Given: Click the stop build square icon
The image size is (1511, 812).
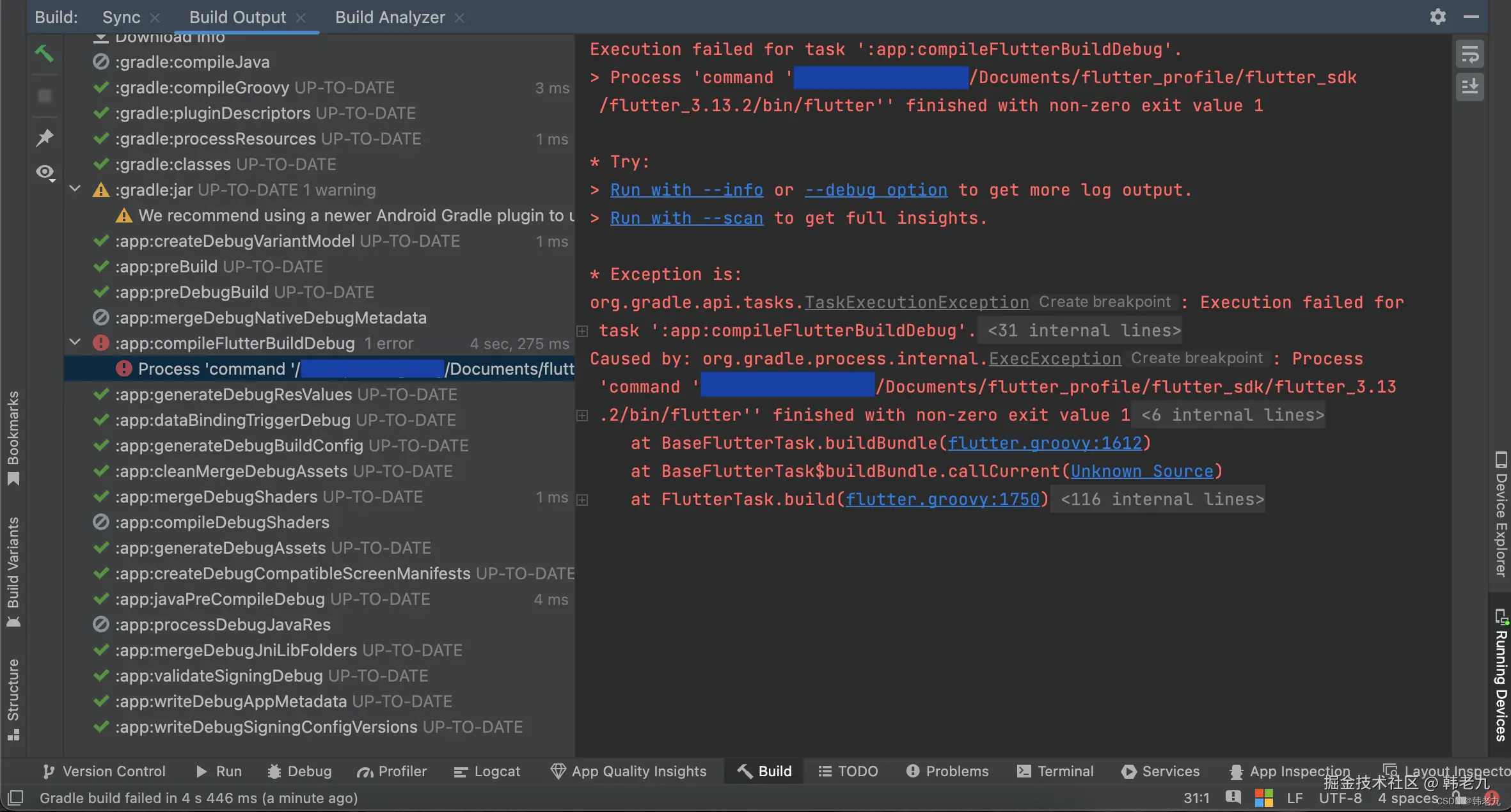Looking at the screenshot, I should coord(44,96).
